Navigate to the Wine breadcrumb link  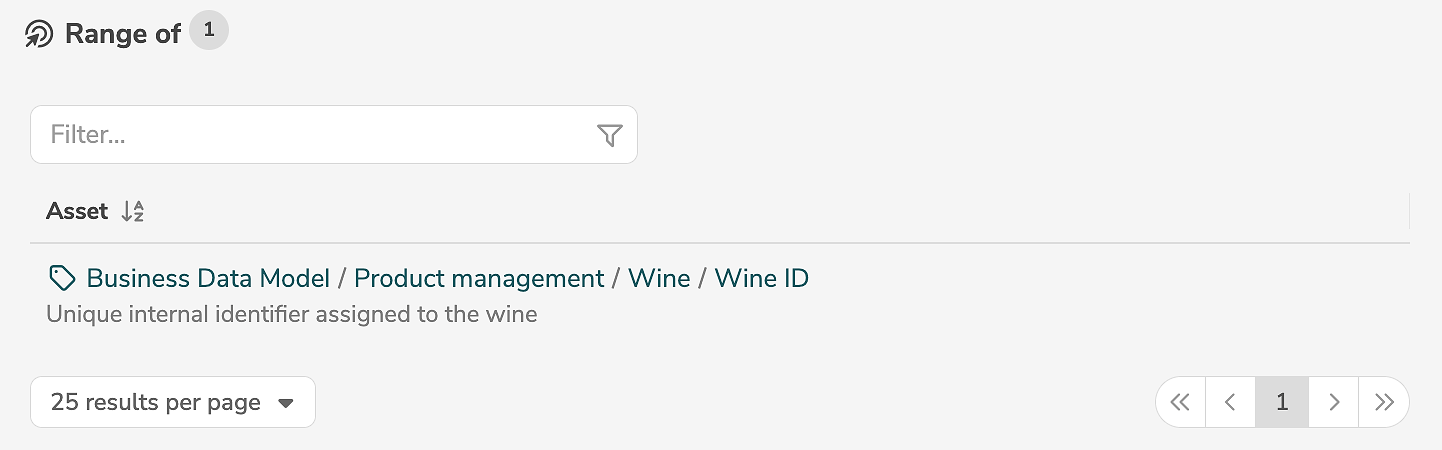tap(659, 278)
